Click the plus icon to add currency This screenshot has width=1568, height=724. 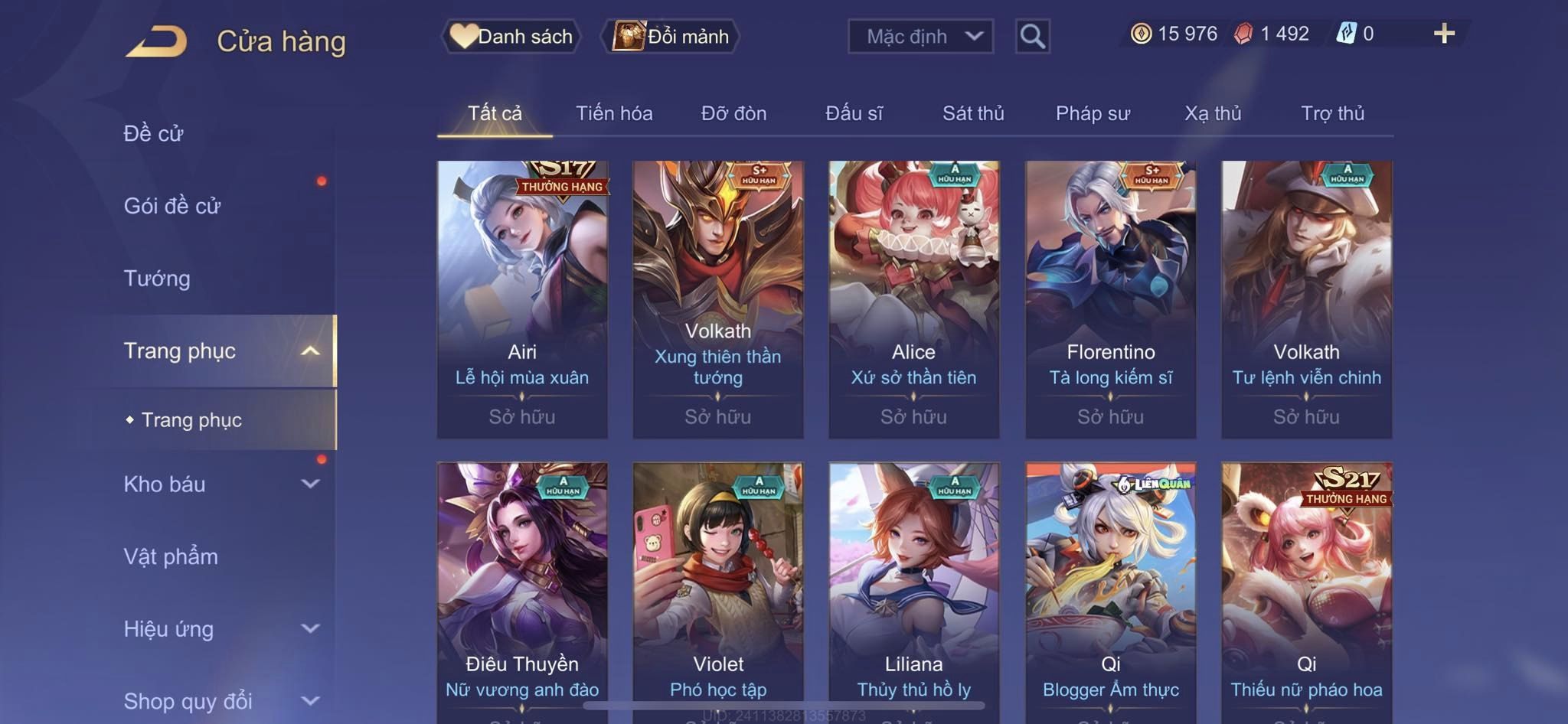1444,33
